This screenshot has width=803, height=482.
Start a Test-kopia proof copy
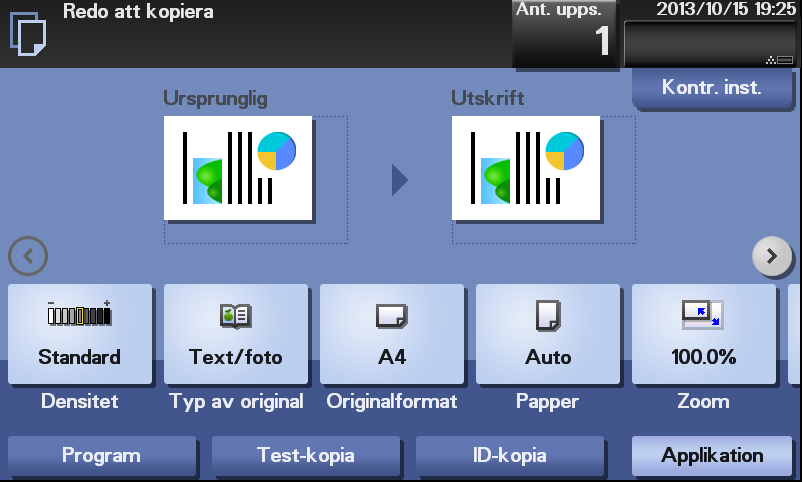coord(306,455)
